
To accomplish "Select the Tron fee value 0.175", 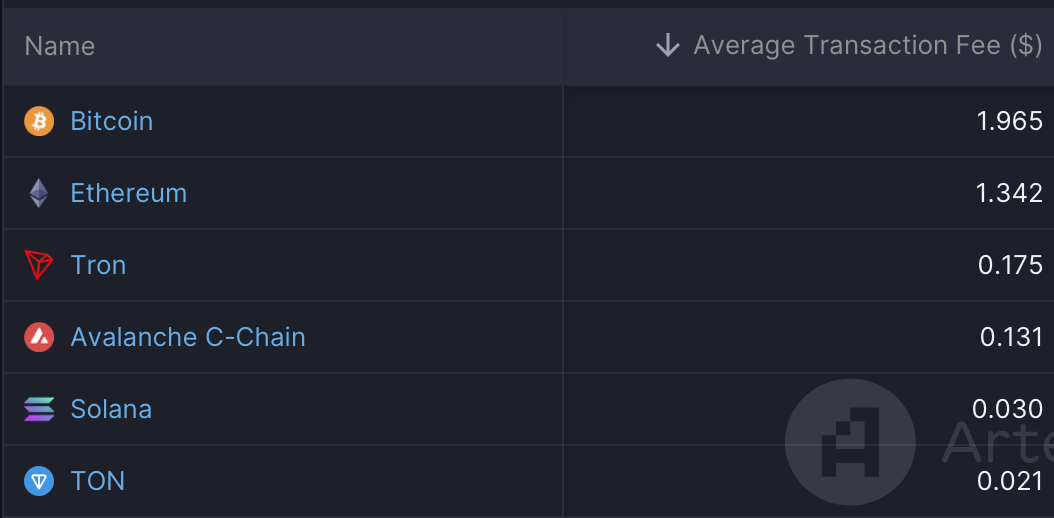I will coord(1010,265).
